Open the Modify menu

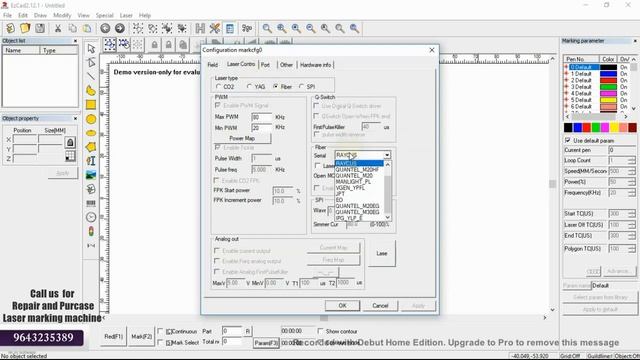tap(62, 15)
